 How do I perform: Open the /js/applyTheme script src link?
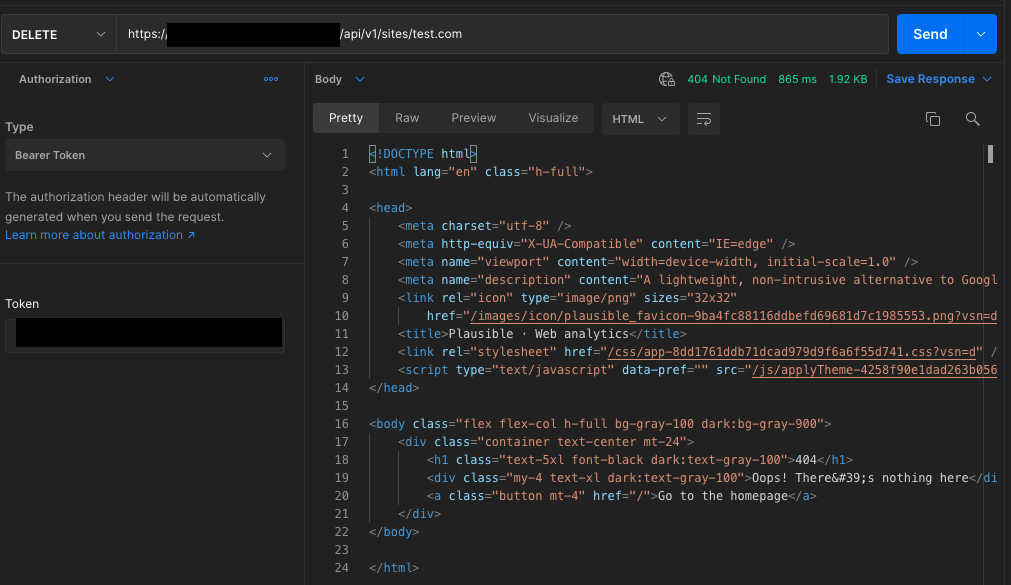(874, 370)
